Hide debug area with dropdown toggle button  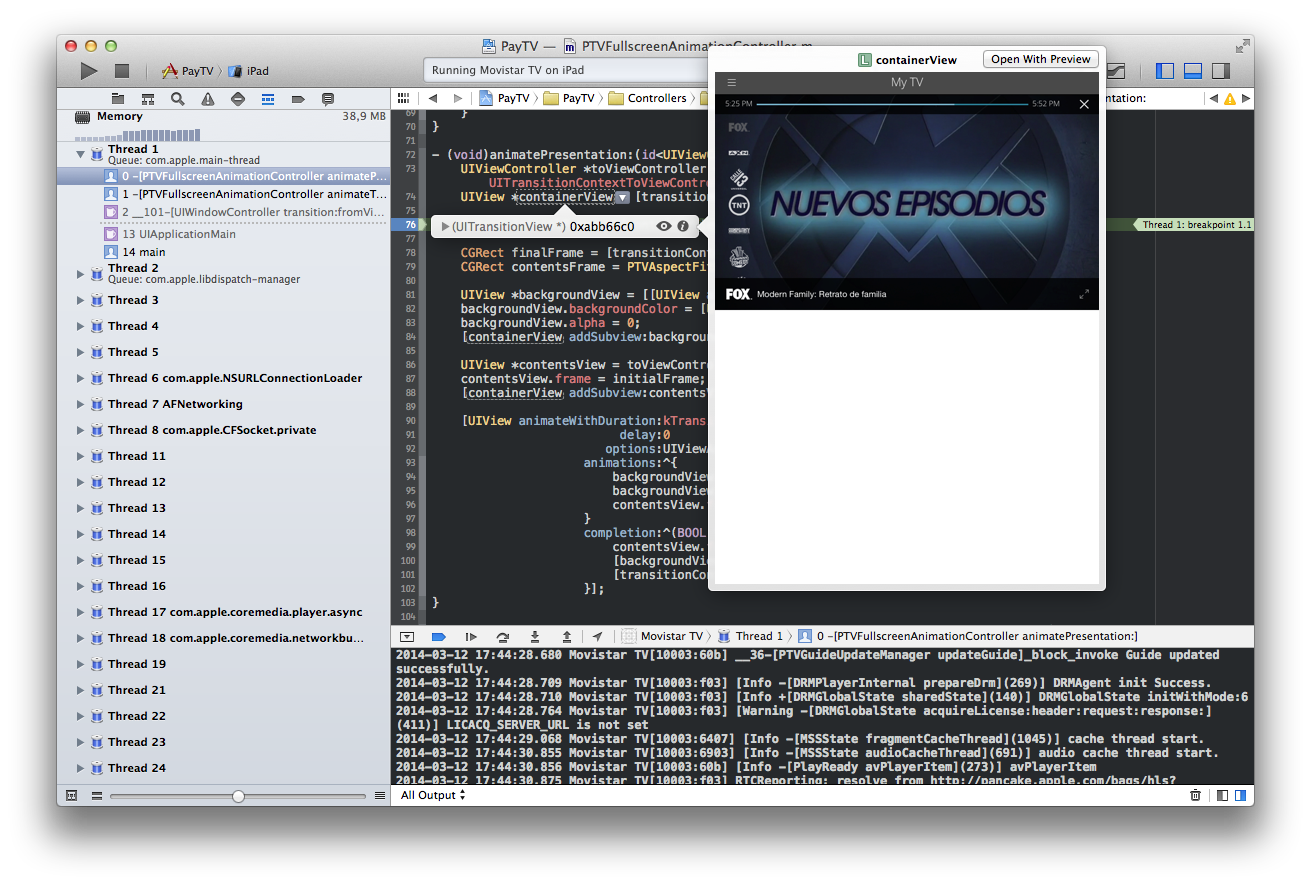pyautogui.click(x=407, y=636)
